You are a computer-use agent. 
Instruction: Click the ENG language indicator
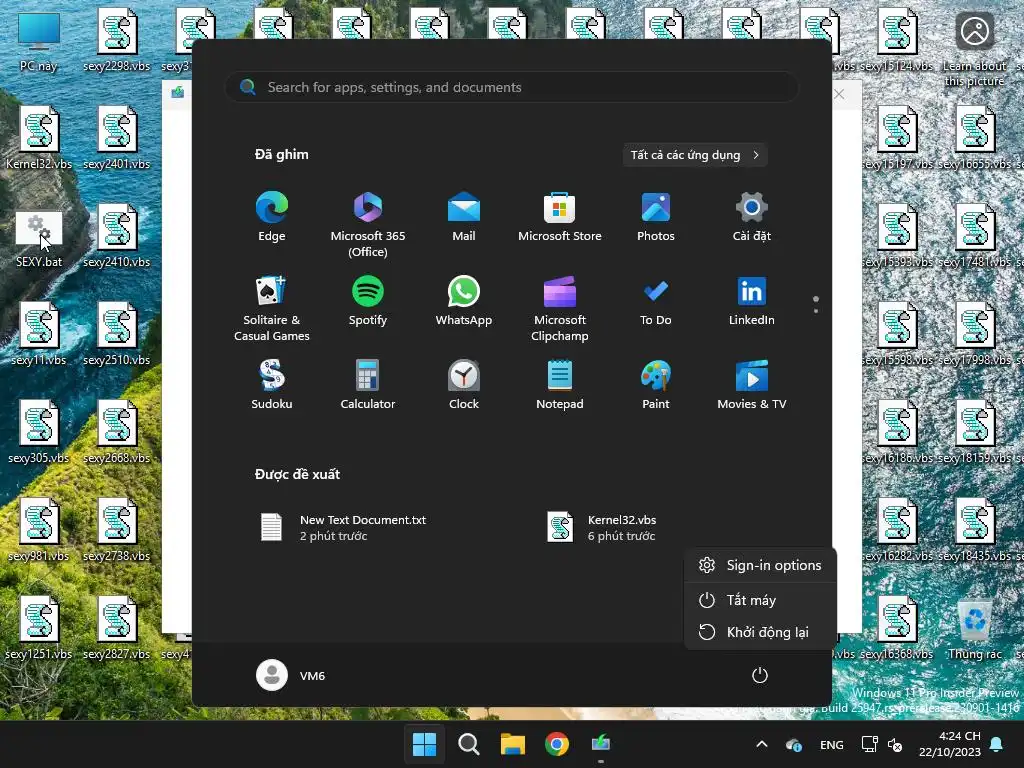tap(831, 744)
